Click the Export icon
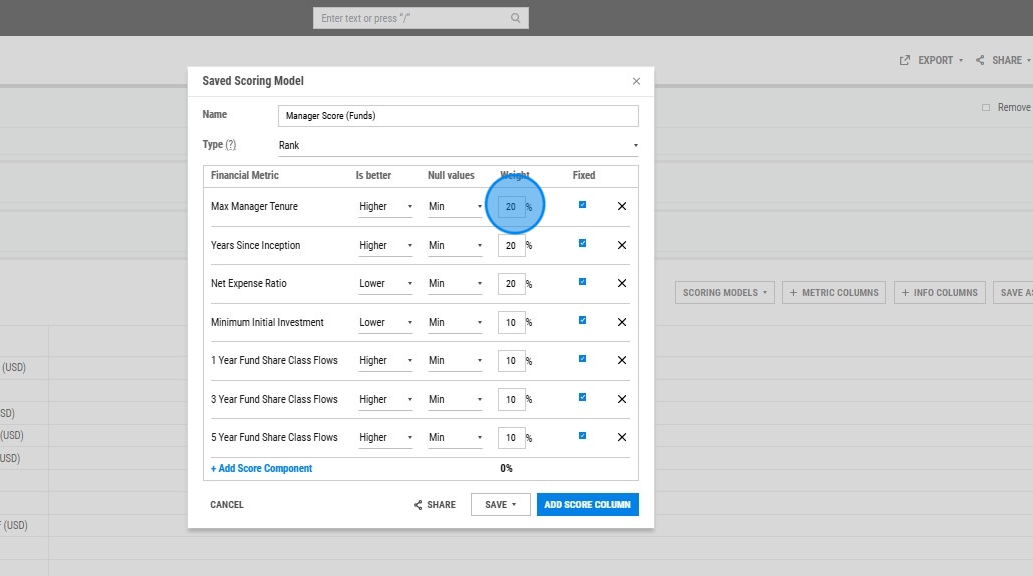Image resolution: width=1033 pixels, height=576 pixels. [x=905, y=60]
